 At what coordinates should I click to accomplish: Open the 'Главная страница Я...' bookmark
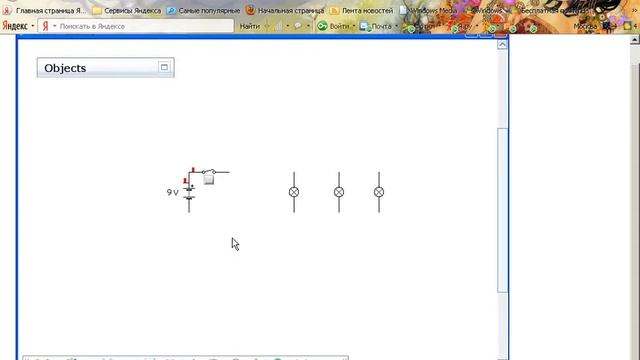point(45,11)
